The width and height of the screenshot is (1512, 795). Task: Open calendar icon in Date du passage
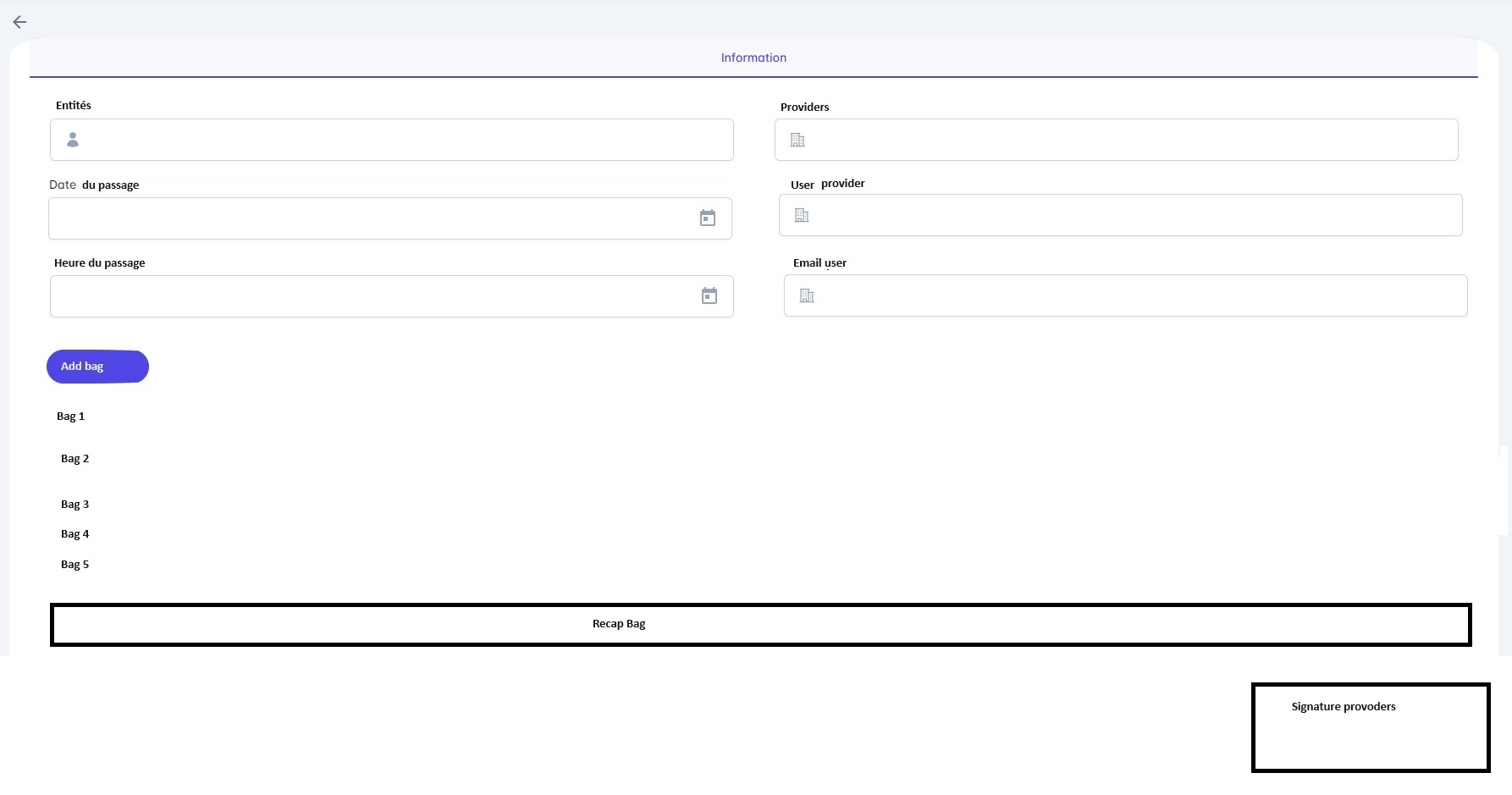[708, 218]
